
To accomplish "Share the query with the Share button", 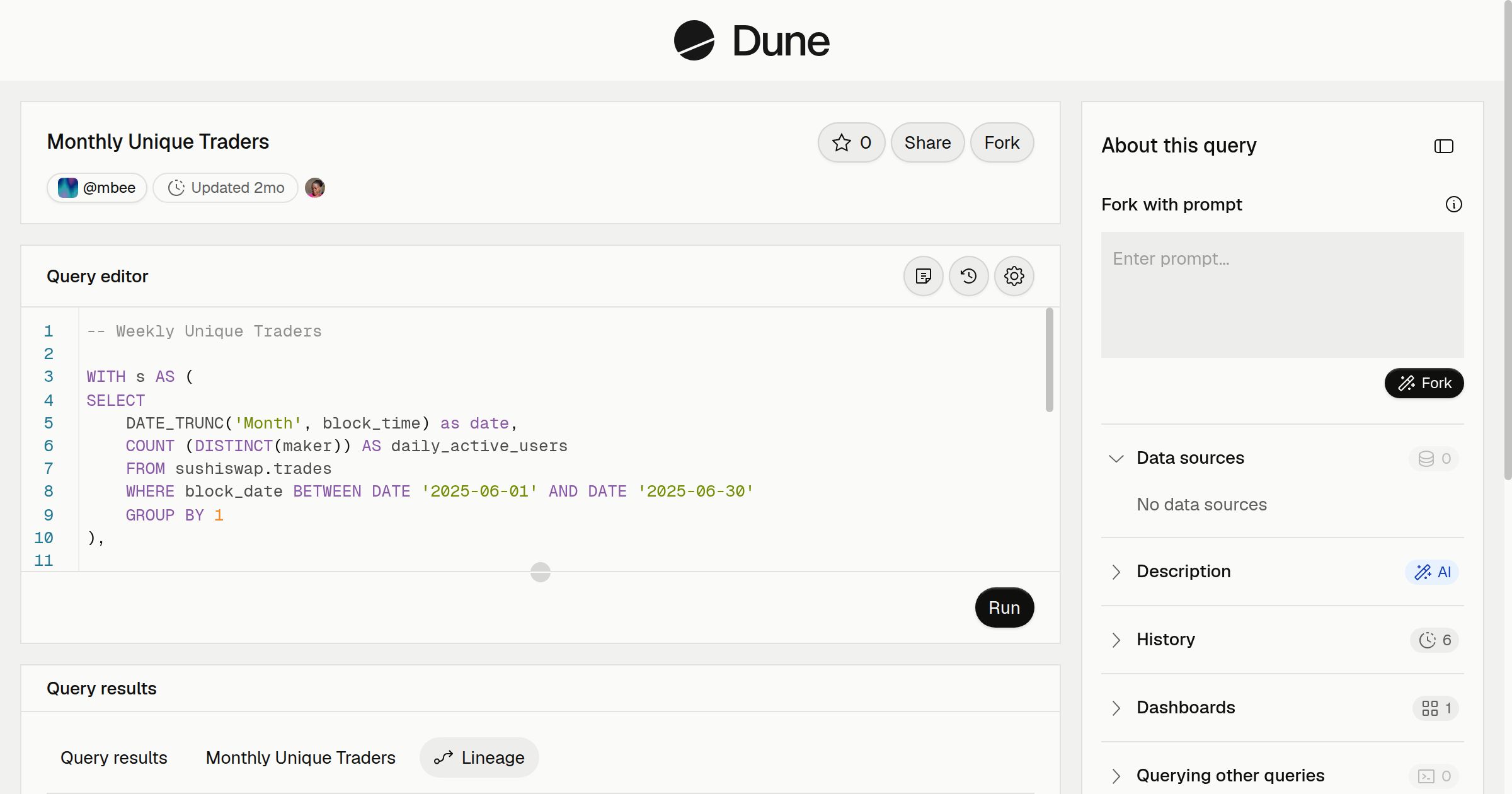I will click(927, 142).
